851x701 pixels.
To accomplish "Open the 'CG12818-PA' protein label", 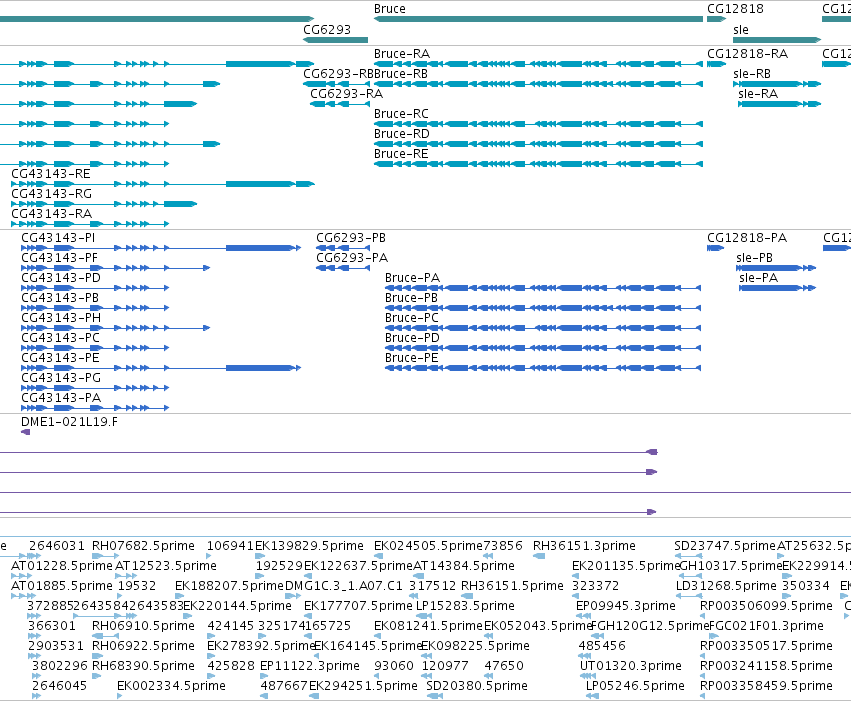I will [x=747, y=238].
